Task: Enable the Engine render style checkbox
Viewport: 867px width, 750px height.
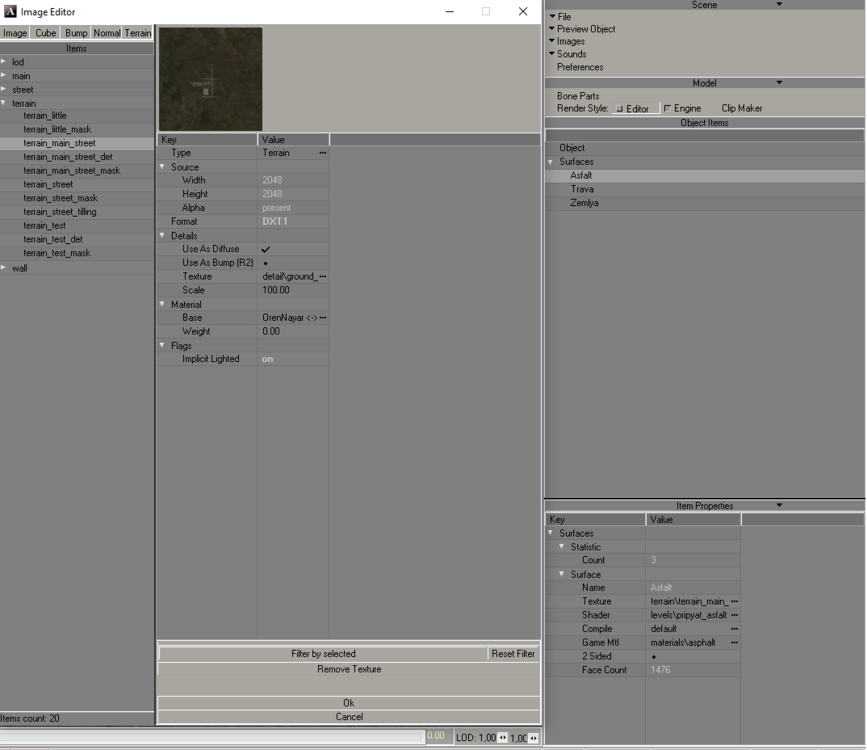Action: tap(668, 108)
